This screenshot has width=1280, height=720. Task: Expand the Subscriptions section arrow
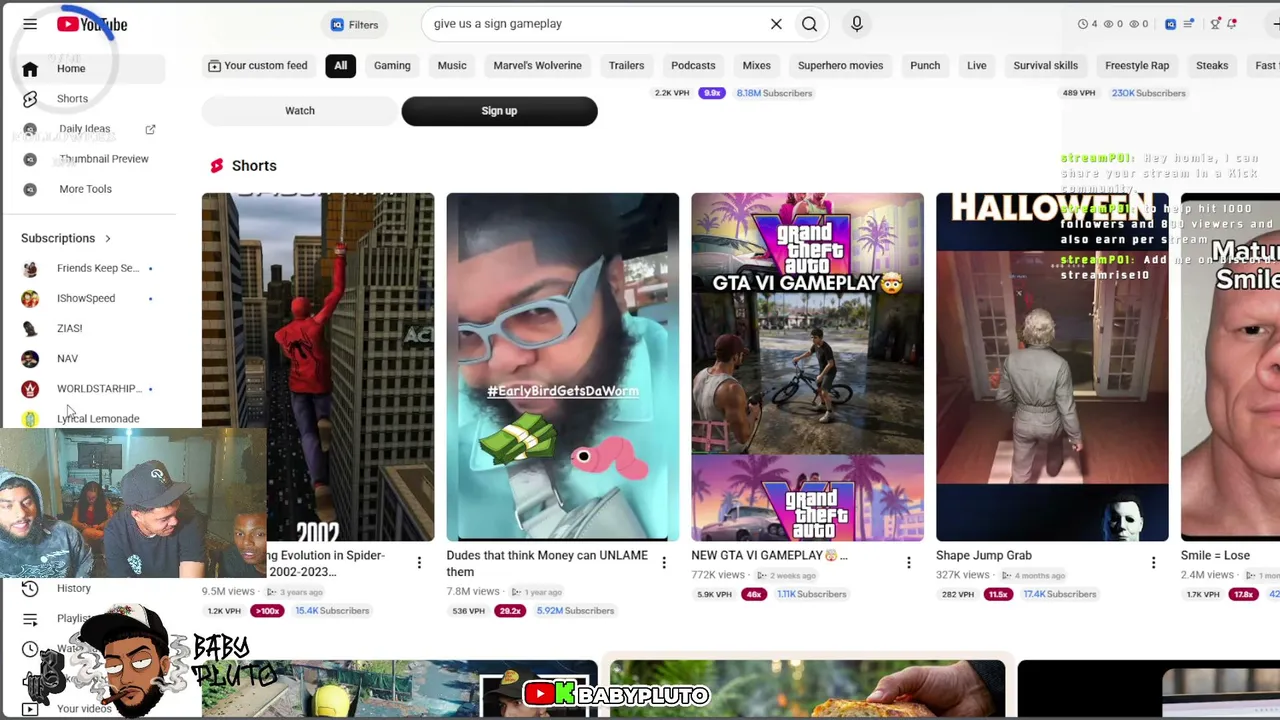point(107,238)
